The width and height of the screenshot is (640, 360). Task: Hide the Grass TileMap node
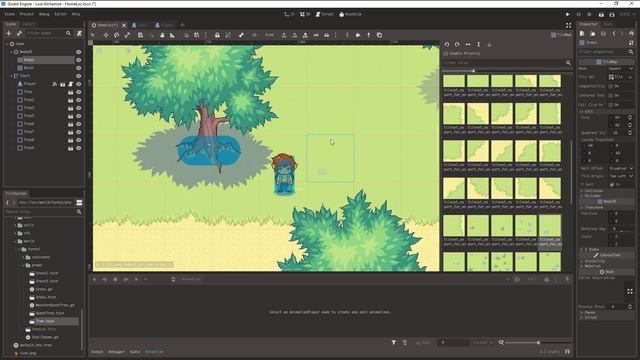(78, 60)
